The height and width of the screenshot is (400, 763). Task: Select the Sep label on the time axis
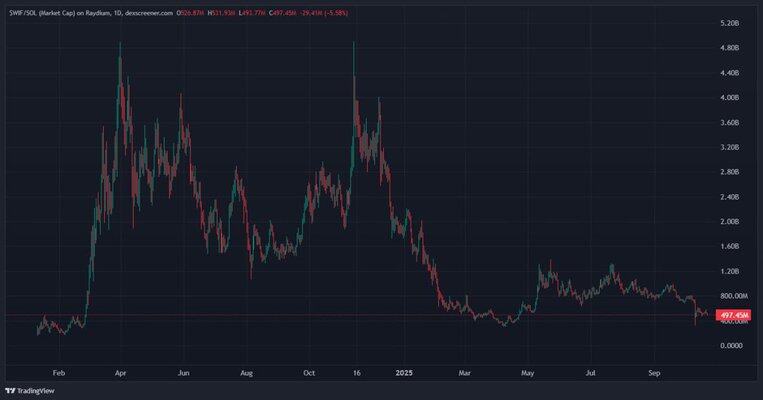(655, 371)
